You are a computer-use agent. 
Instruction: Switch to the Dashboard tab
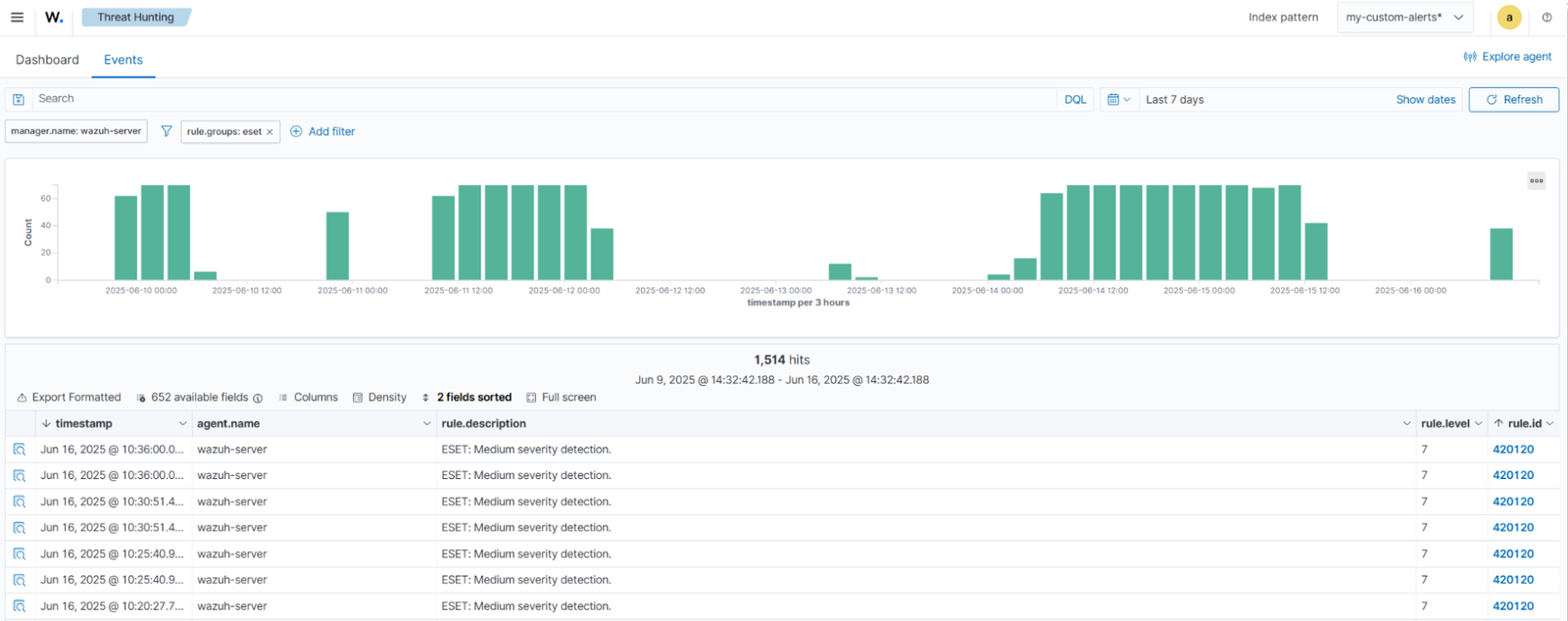point(47,60)
